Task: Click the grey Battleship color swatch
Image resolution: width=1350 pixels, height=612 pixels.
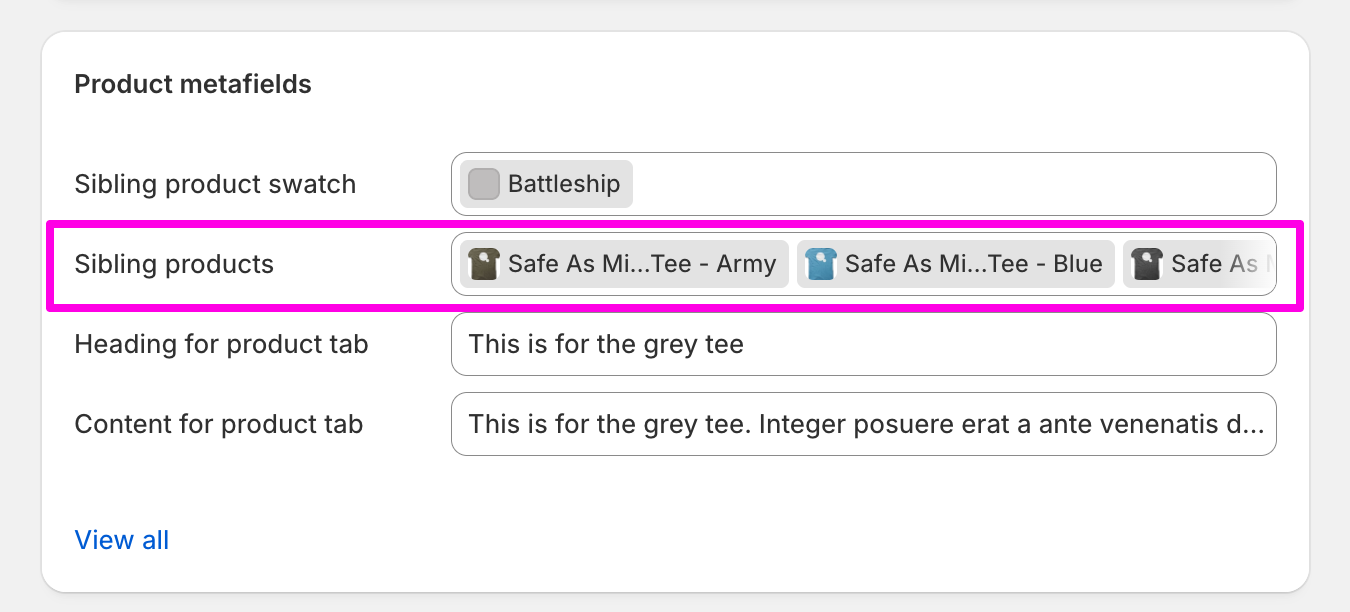Action: point(484,184)
